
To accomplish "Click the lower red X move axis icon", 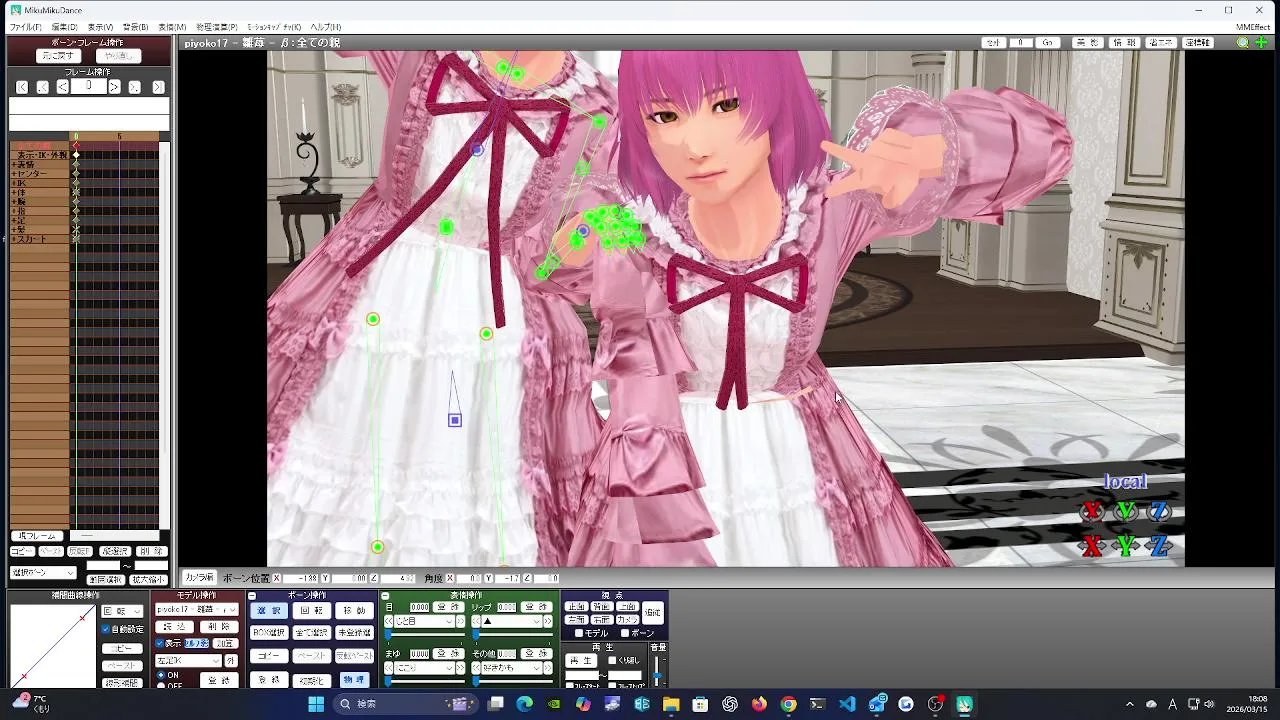I will [x=1092, y=546].
